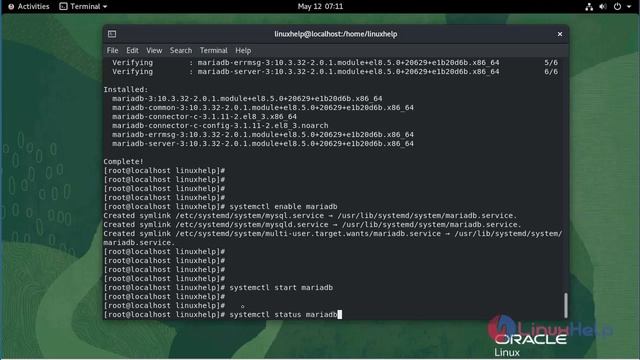Click the Created symlink mysql.service line
The height and width of the screenshot is (360, 640).
coord(310,216)
